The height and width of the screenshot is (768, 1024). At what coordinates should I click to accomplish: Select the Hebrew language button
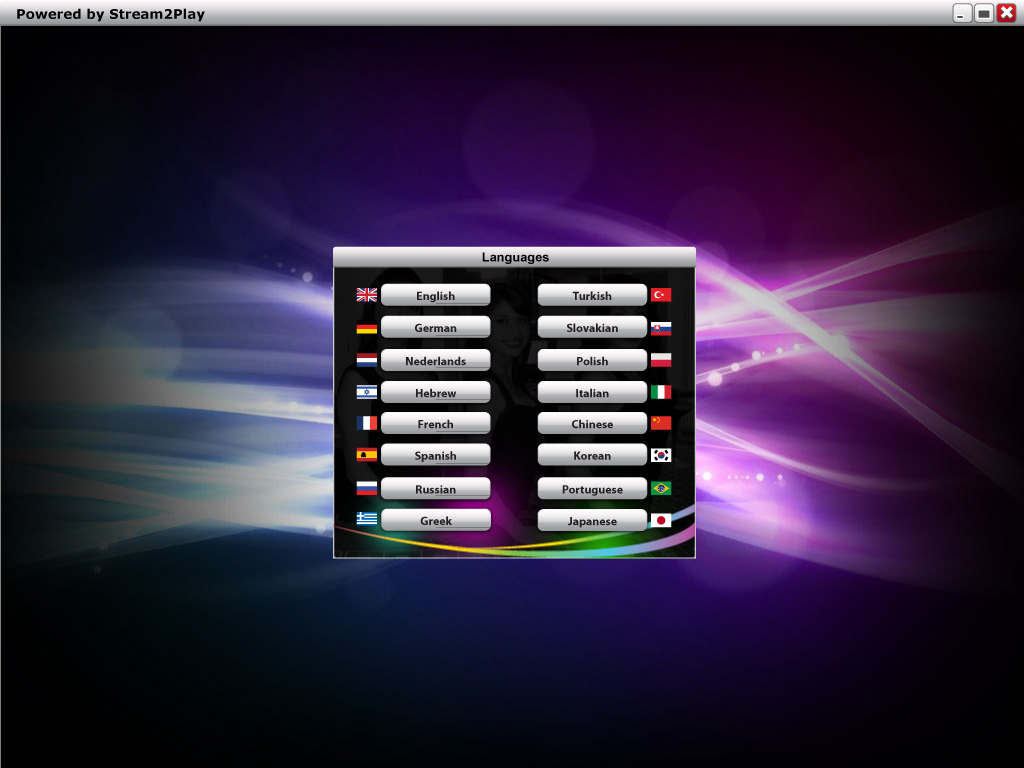click(436, 392)
